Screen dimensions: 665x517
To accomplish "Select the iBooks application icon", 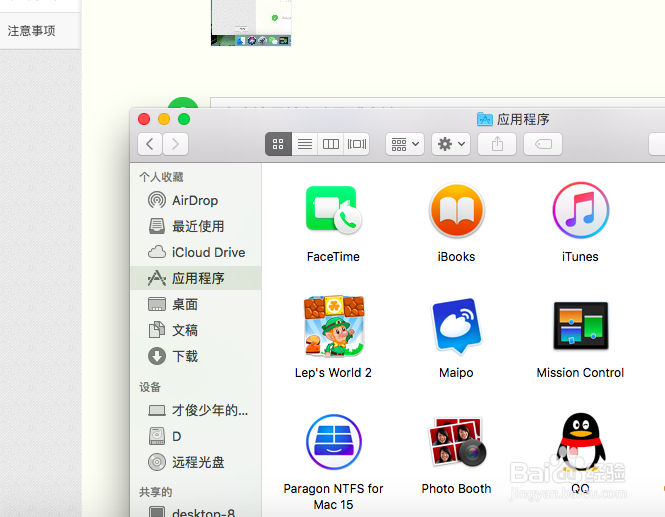I will 457,210.
